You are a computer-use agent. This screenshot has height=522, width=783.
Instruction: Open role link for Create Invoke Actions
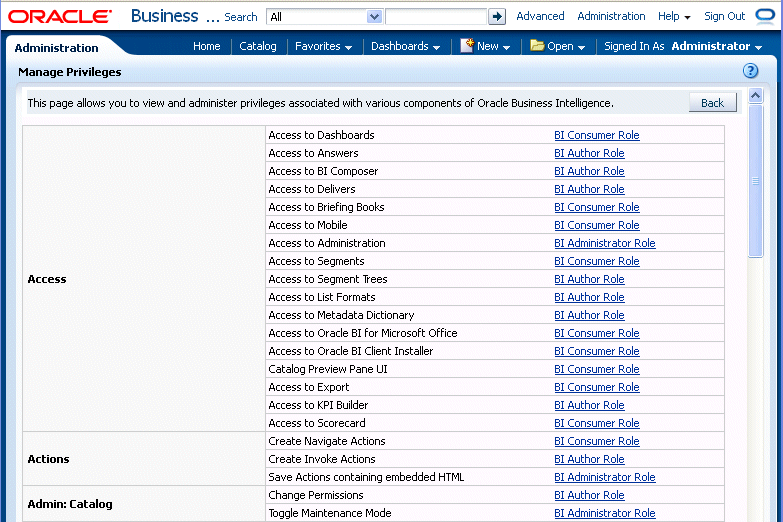[x=589, y=459]
